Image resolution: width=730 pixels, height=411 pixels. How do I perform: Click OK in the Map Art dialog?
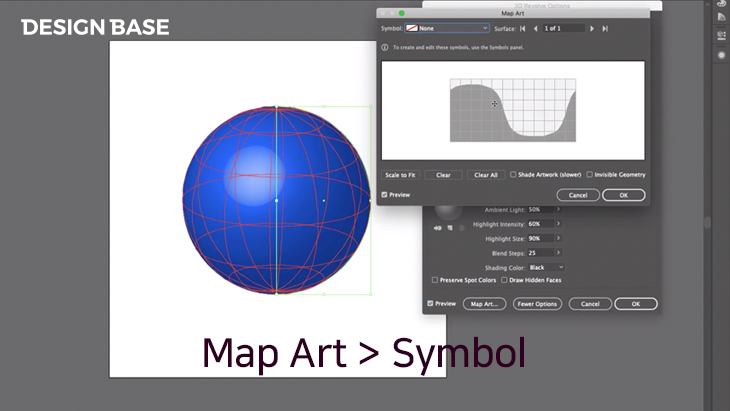[622, 195]
